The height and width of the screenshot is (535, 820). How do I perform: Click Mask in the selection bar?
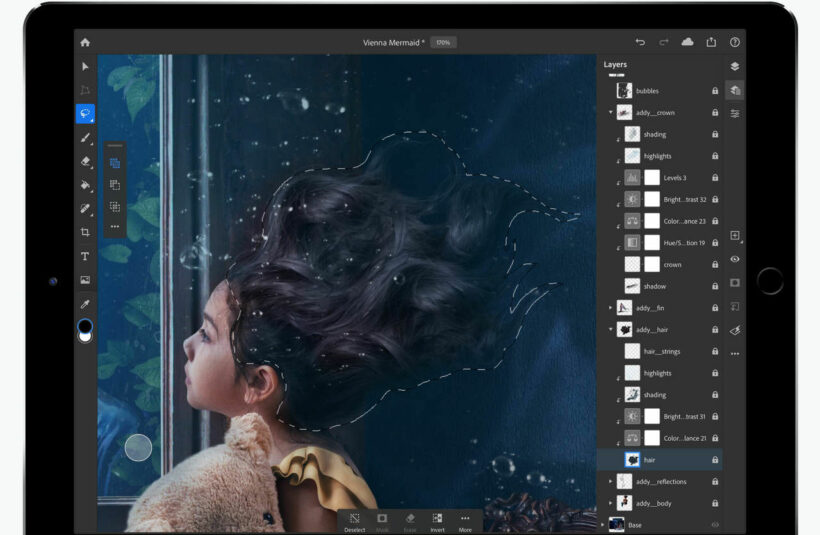382,522
